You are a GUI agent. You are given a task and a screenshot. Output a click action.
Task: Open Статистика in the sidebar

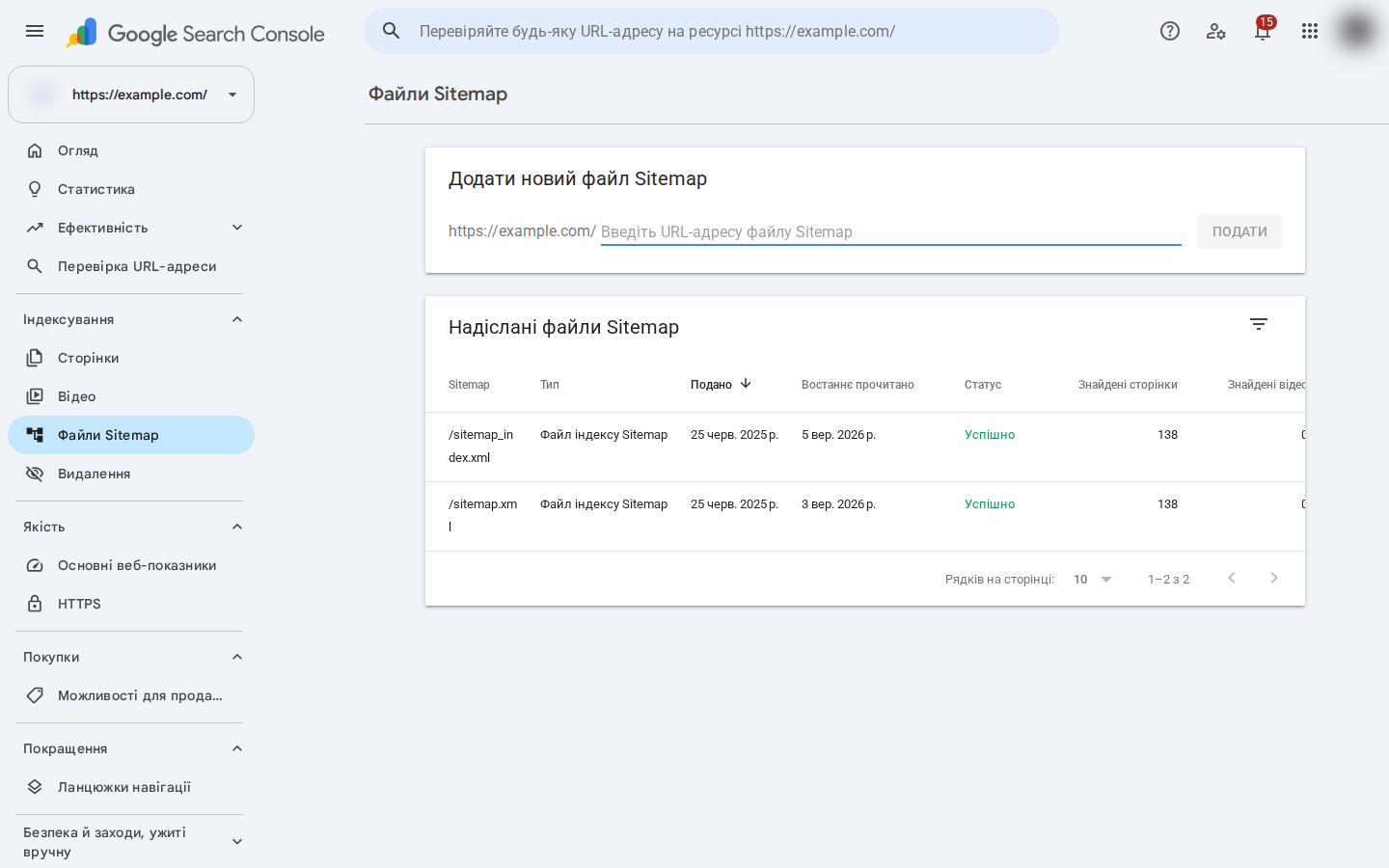[x=131, y=189]
